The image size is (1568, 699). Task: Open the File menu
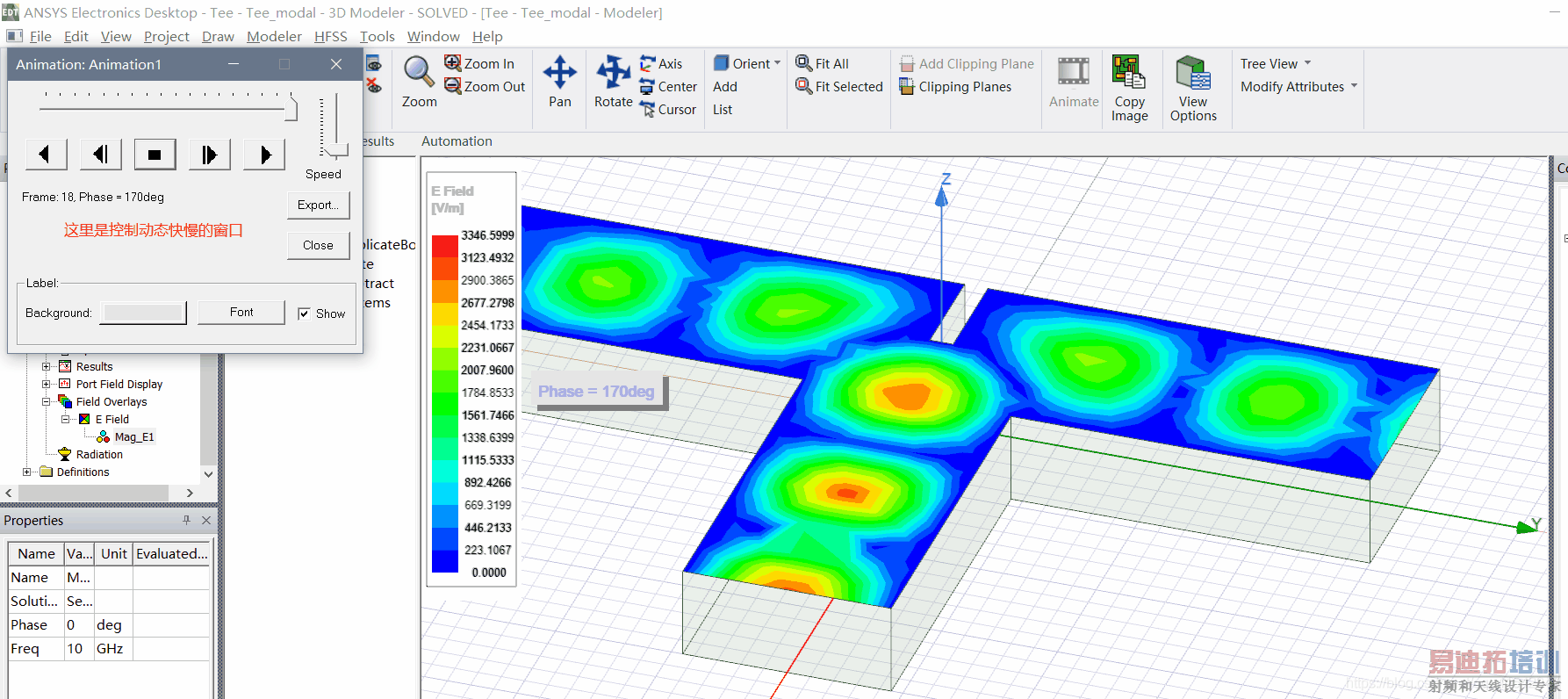click(x=40, y=36)
